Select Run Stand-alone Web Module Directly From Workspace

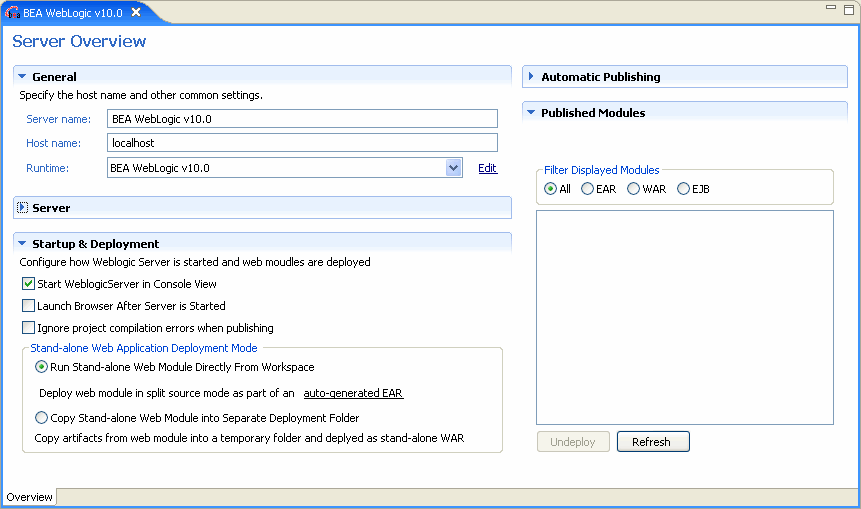click(x=41, y=367)
